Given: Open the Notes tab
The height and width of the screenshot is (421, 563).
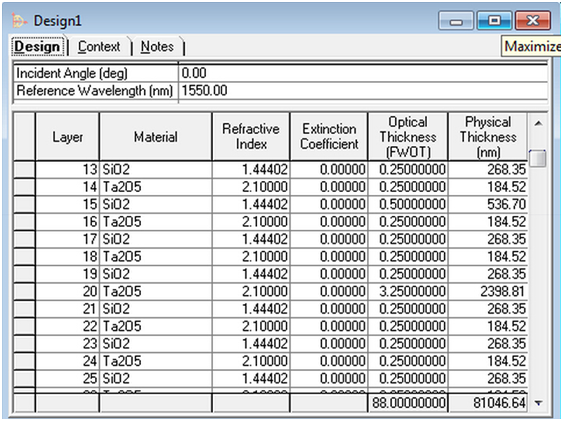Looking at the screenshot, I should (157, 47).
